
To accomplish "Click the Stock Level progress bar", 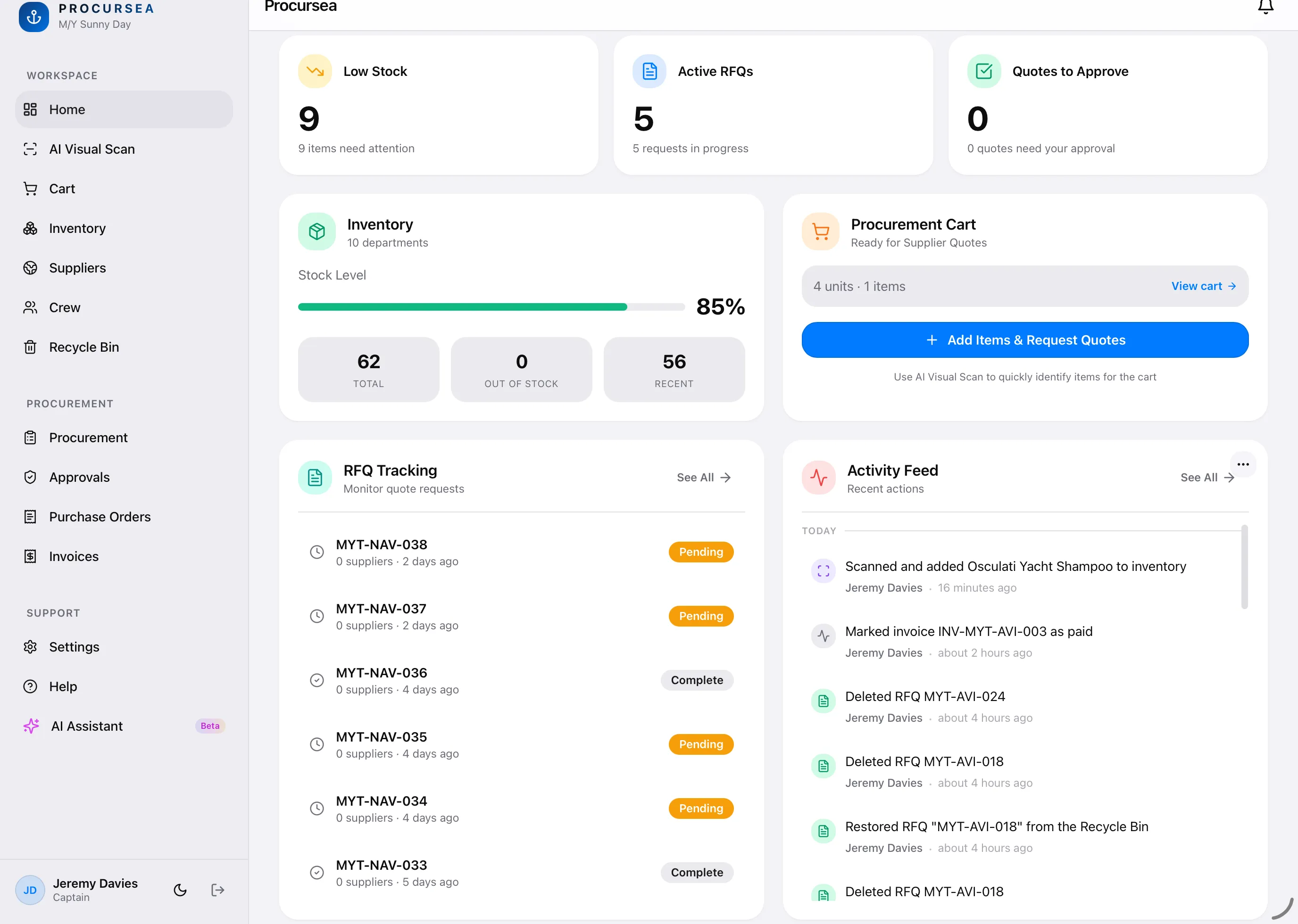I will pos(491,307).
